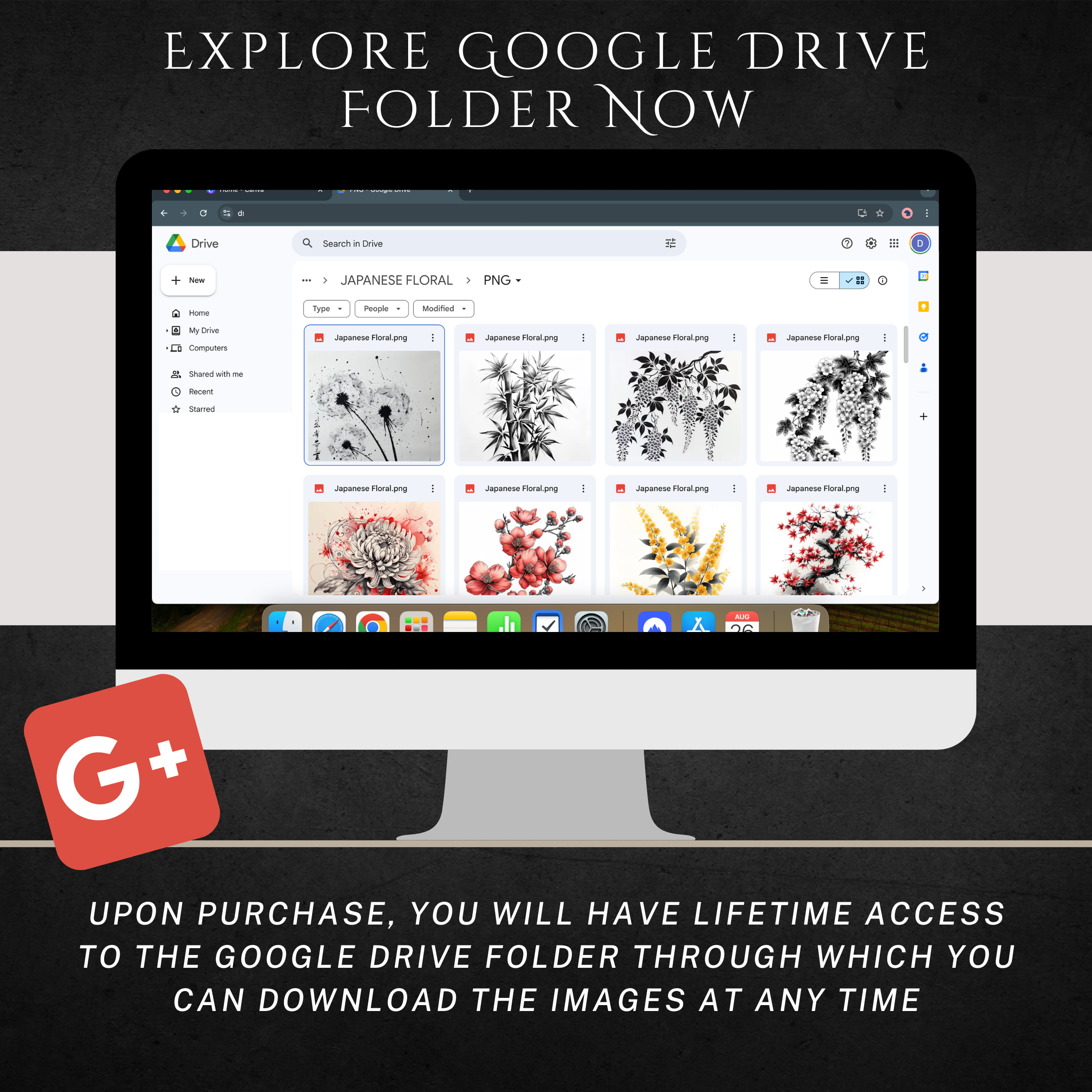Click the grid view toggle icon
Image resolution: width=1092 pixels, height=1092 pixels.
click(856, 281)
